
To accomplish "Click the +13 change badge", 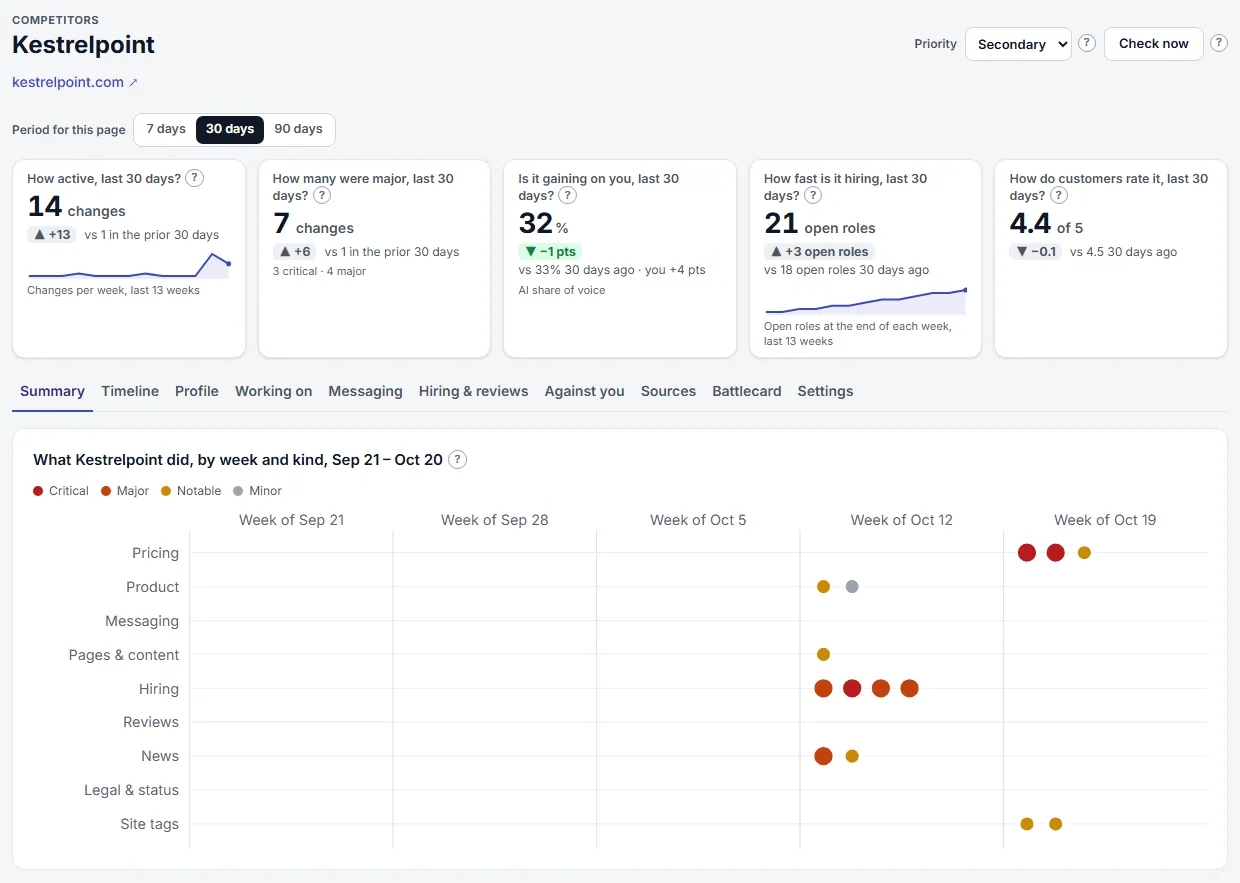I will [51, 235].
